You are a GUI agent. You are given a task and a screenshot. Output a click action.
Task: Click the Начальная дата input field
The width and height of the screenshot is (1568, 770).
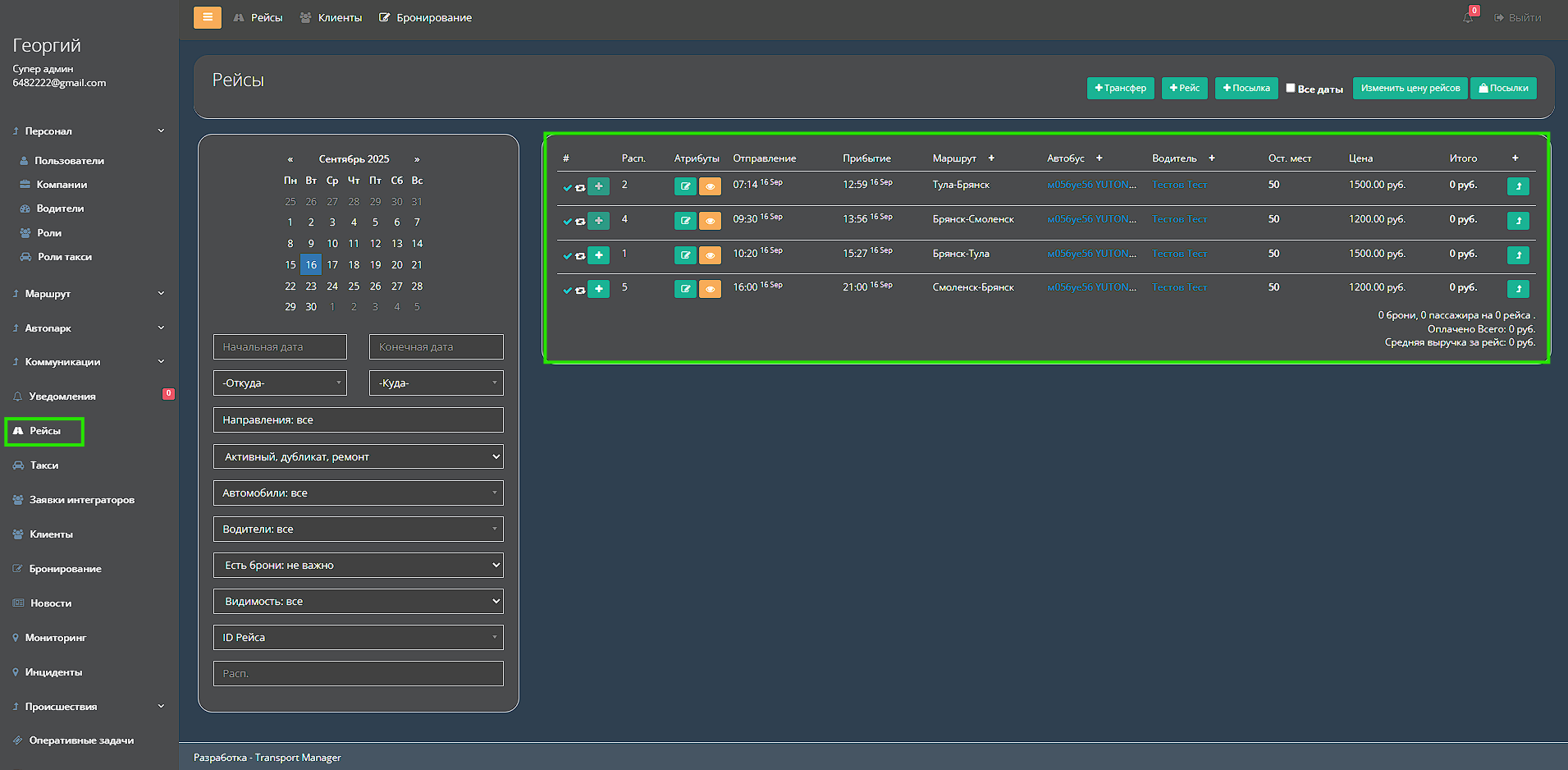[280, 347]
